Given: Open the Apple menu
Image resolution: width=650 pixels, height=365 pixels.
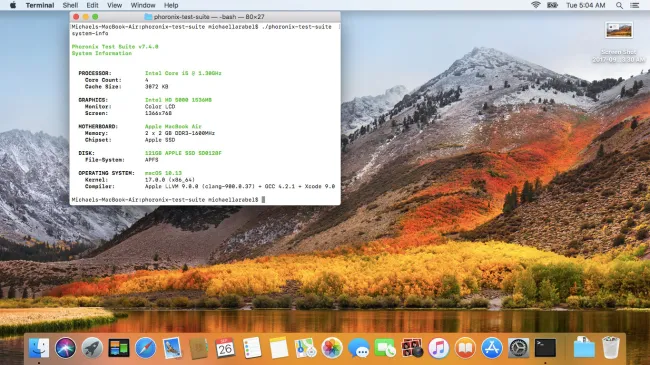Looking at the screenshot, I should pos(12,5).
